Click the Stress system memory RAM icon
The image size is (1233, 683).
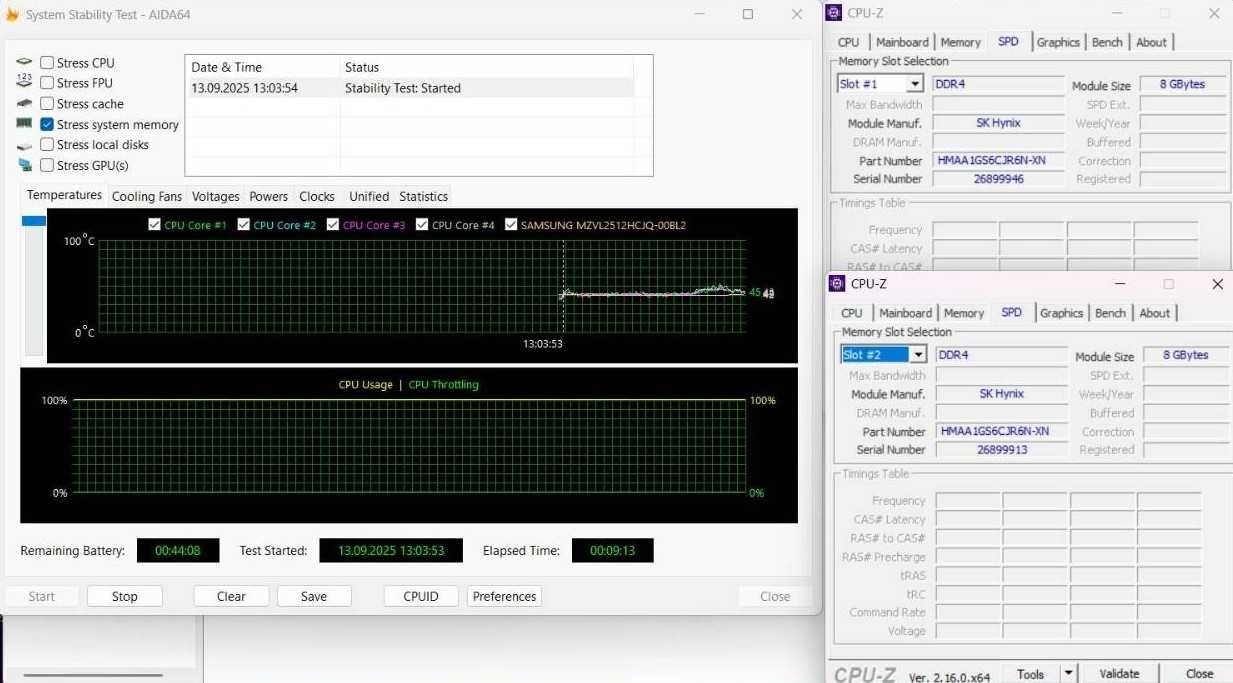click(x=24, y=124)
